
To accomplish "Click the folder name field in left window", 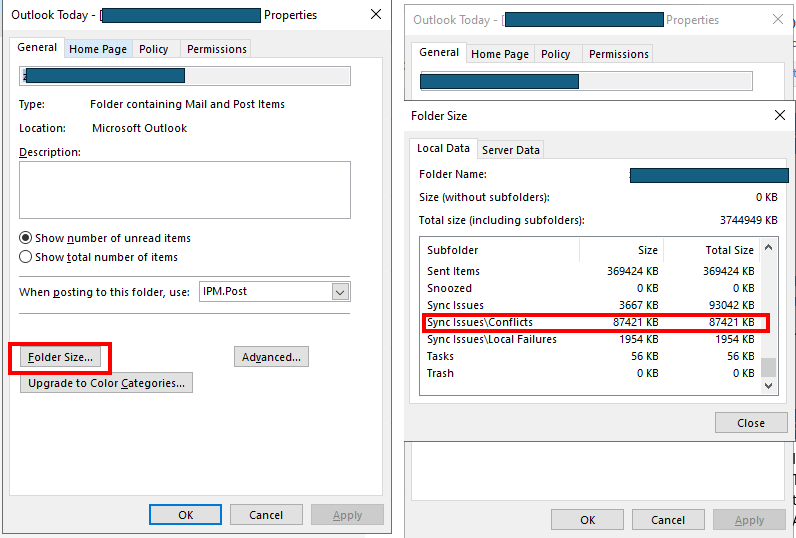I will pos(185,76).
